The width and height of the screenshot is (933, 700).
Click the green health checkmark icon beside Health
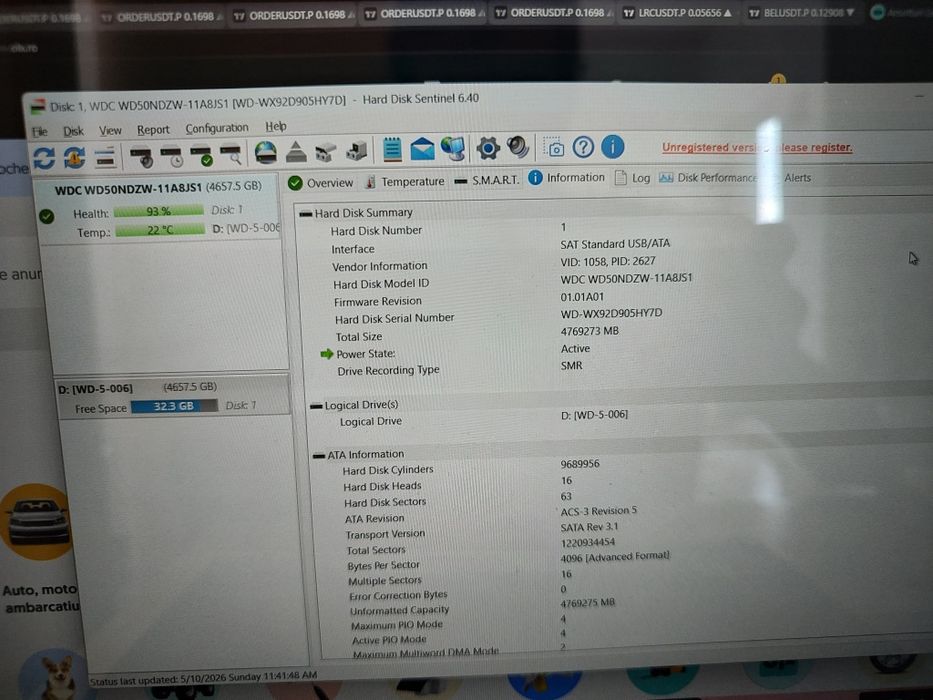[46, 217]
